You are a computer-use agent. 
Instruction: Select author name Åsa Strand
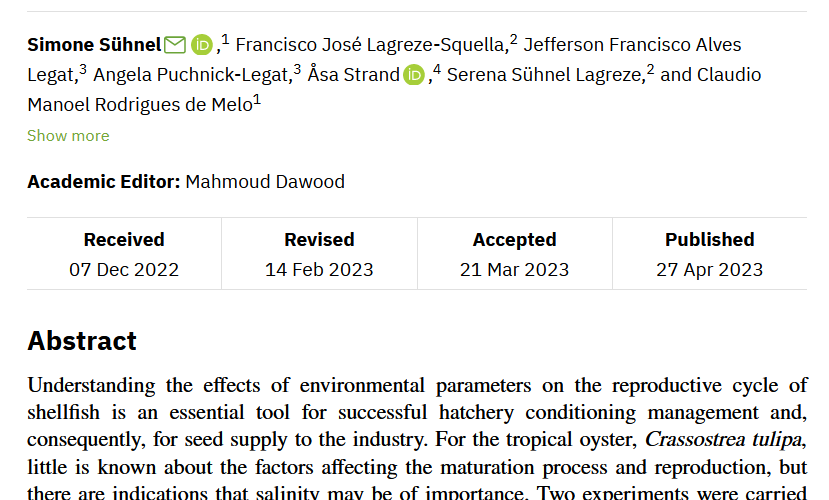pos(353,75)
